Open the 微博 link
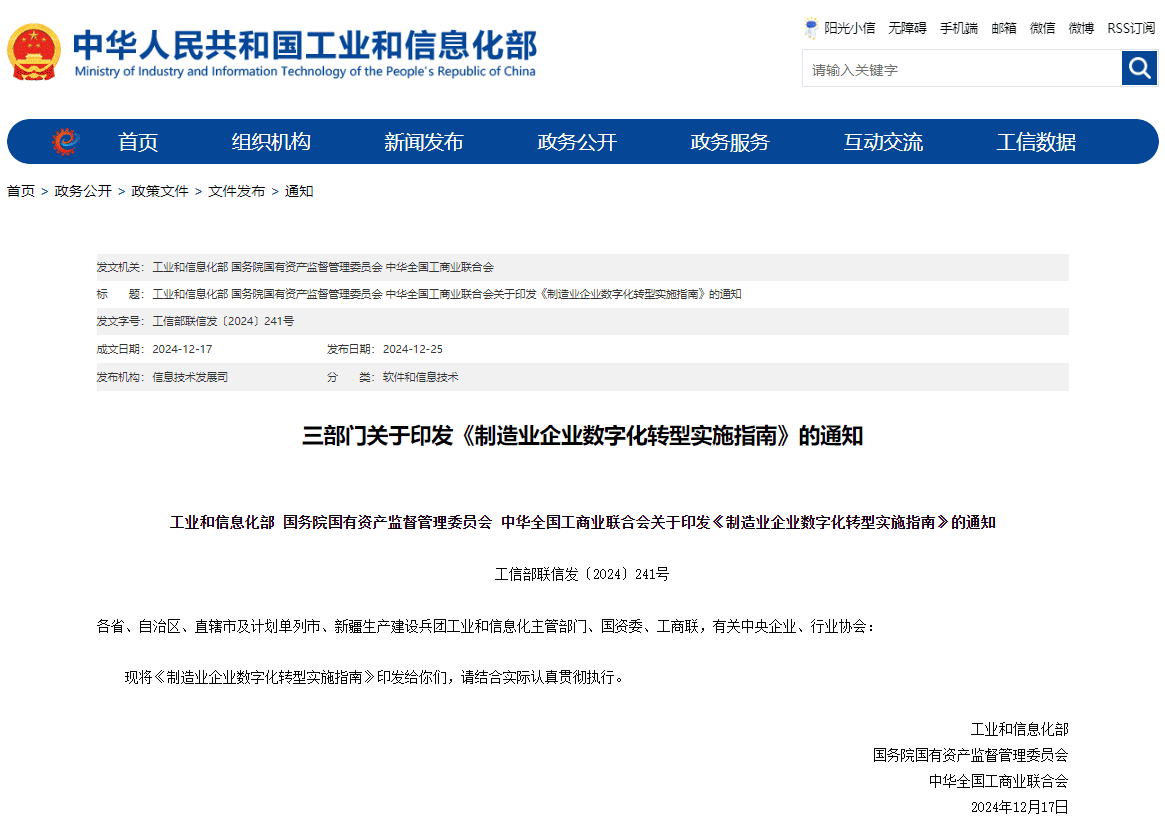This screenshot has width=1165, height=834. [x=1081, y=28]
